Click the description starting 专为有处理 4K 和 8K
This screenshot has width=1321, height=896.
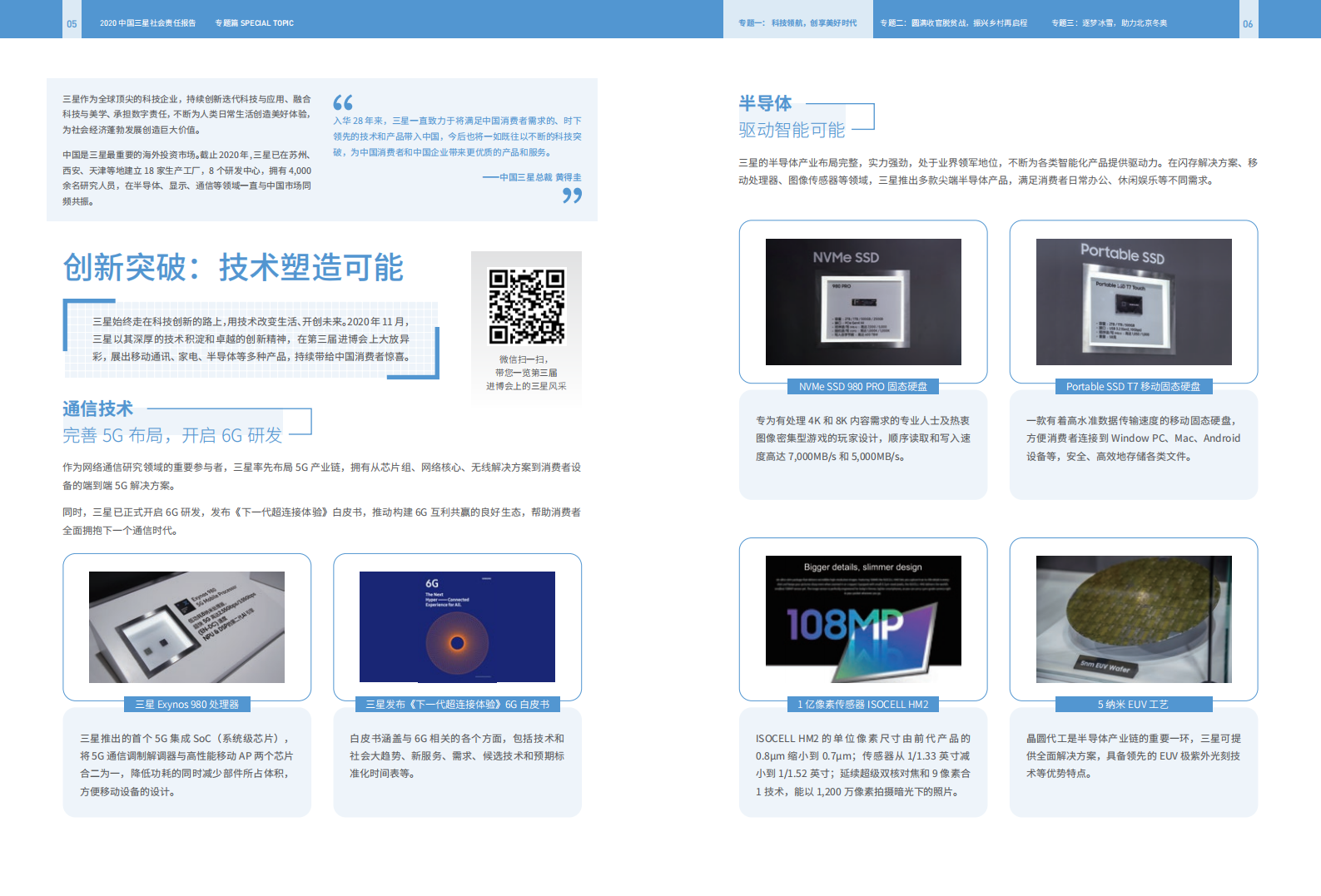point(863,438)
